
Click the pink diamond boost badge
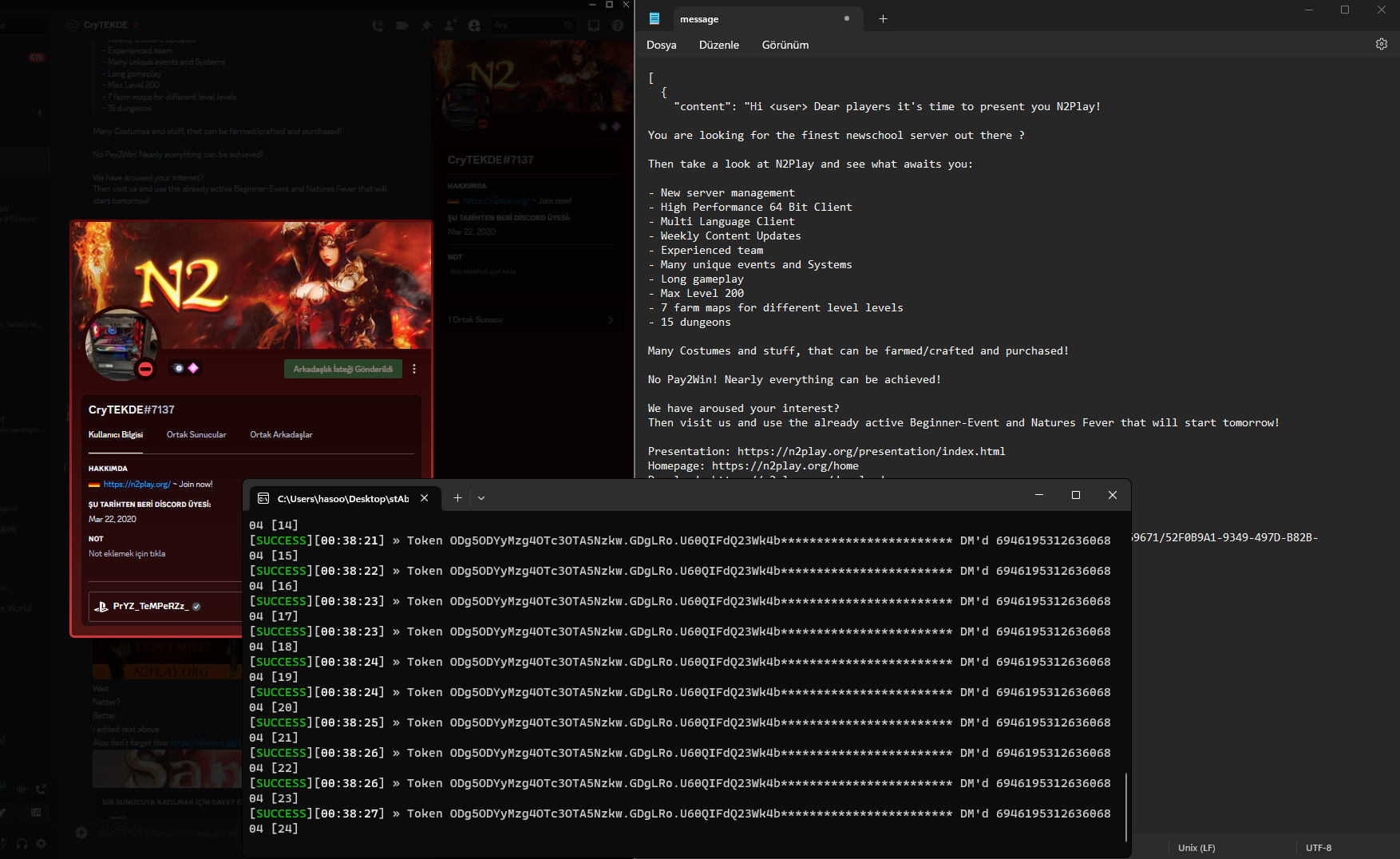click(193, 368)
